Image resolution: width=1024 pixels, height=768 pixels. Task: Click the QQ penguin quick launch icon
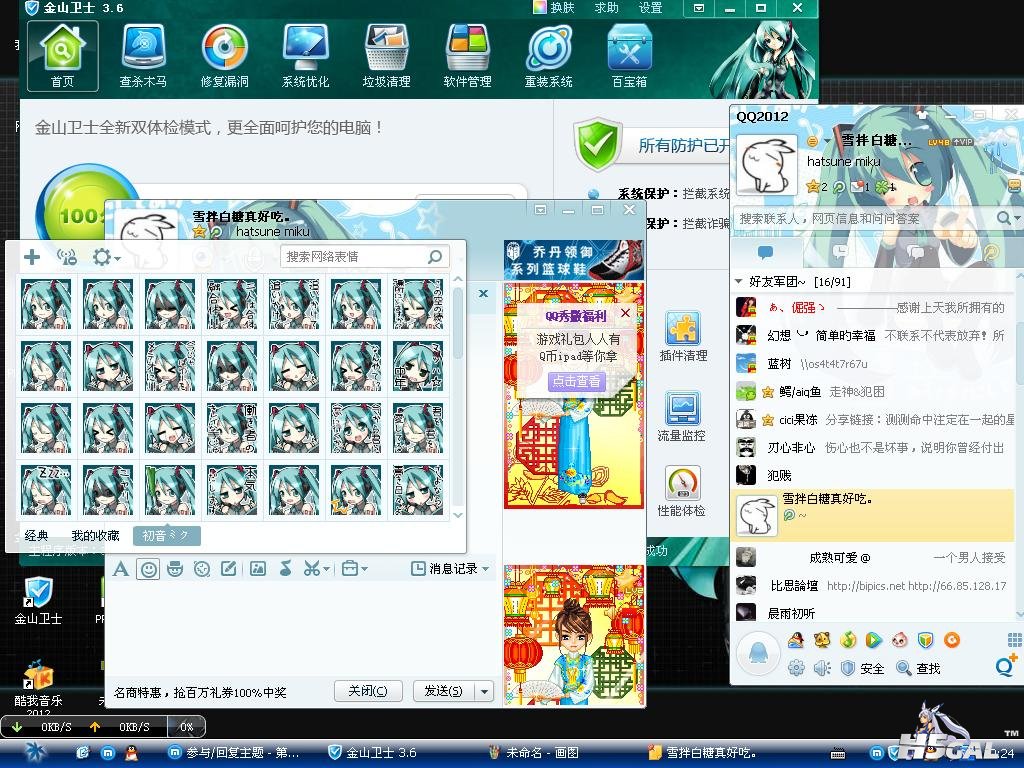[131, 754]
